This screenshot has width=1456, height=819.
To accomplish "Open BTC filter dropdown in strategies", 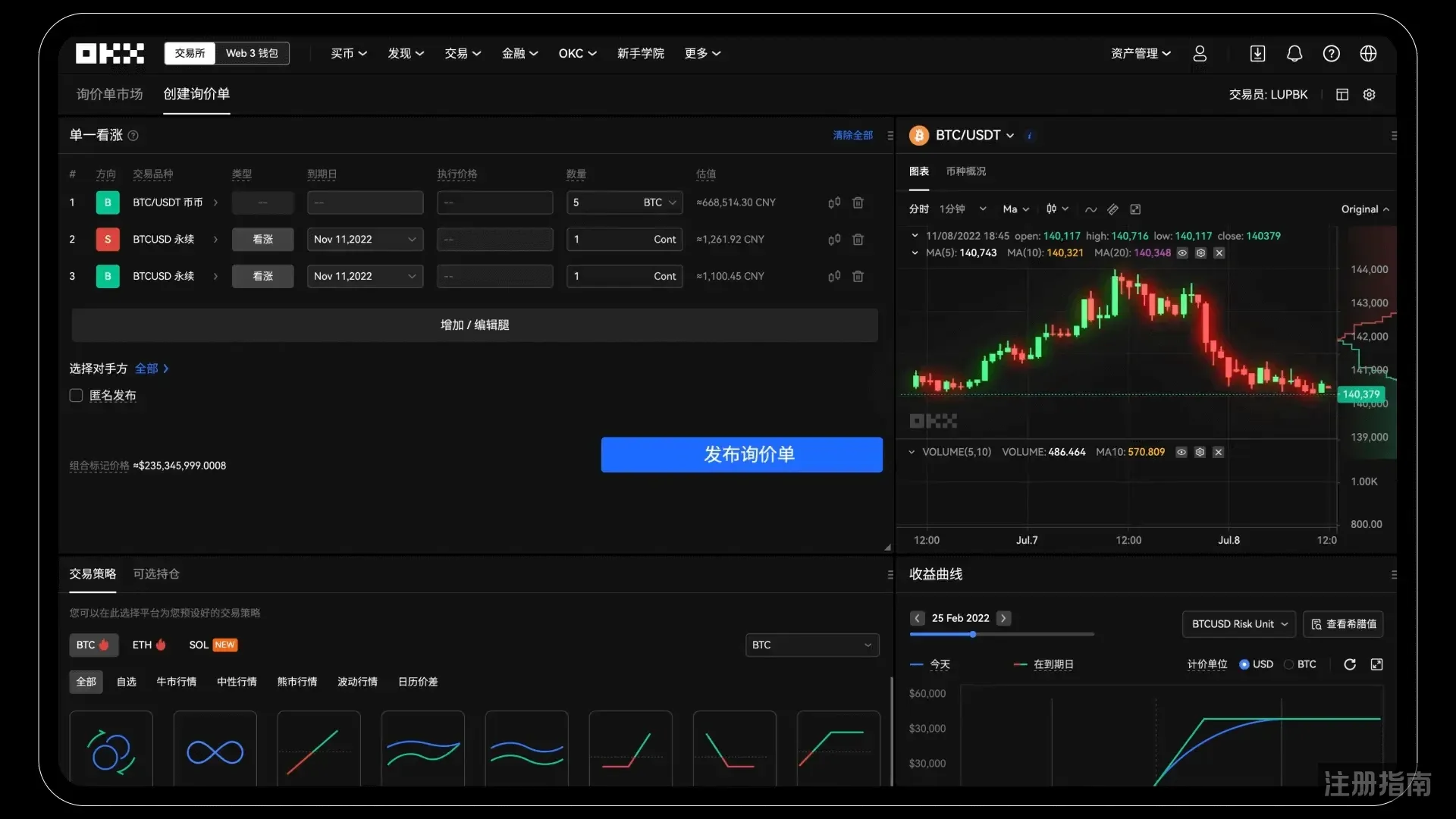I will 812,645.
